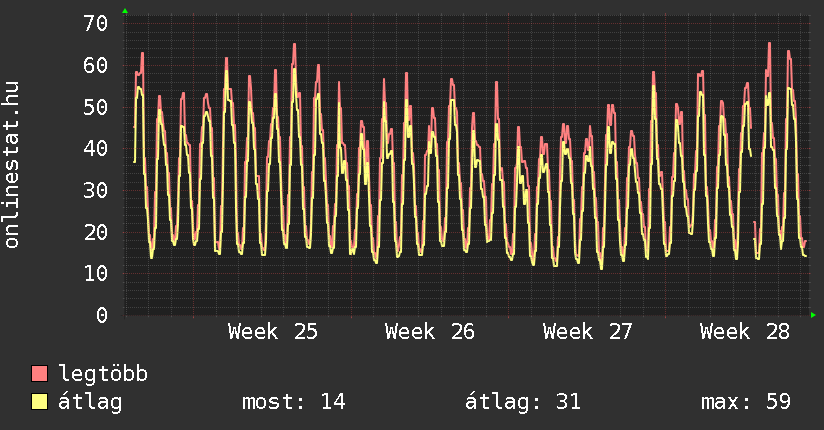Click the 60 y-axis value
Viewport: 824px width, 430px height.
[96, 65]
